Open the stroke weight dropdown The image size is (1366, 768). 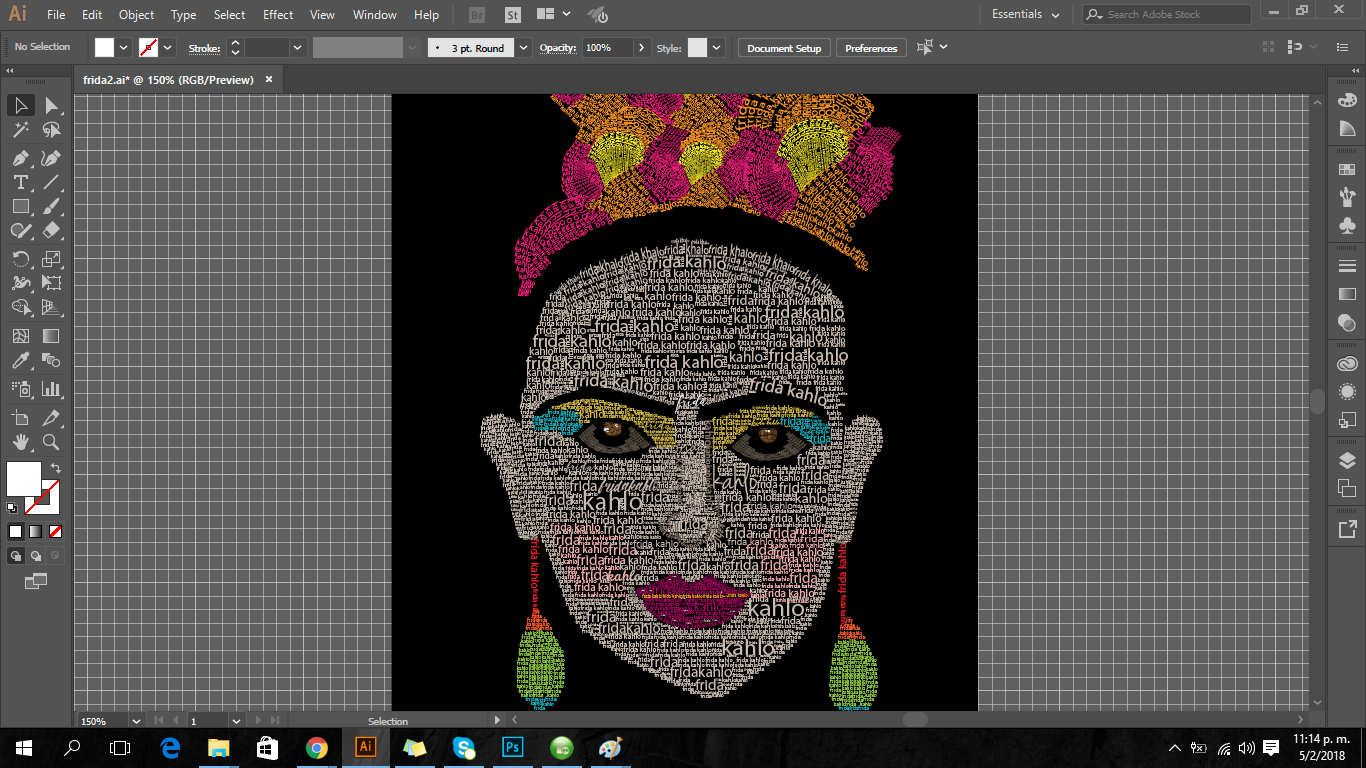pyautogui.click(x=298, y=47)
